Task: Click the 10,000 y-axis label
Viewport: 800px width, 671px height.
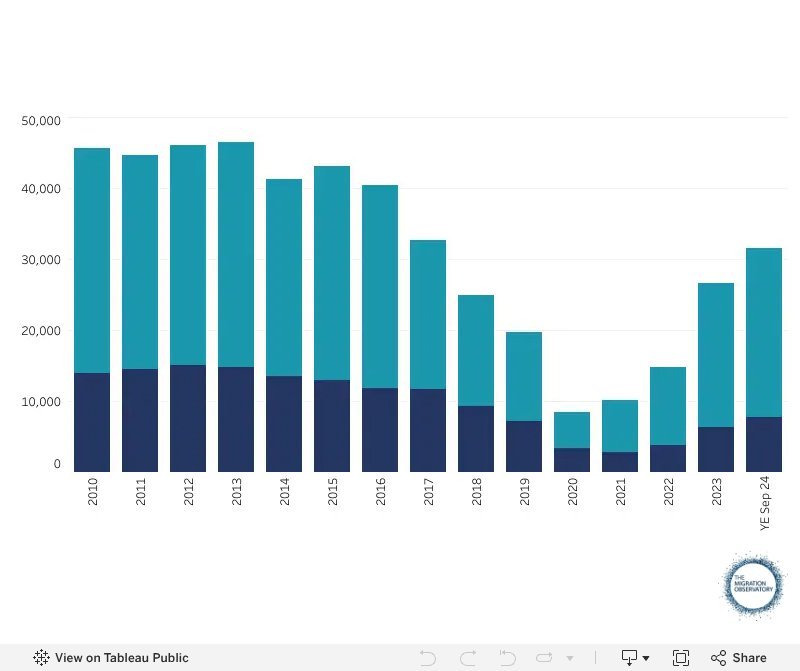Action: pos(41,402)
